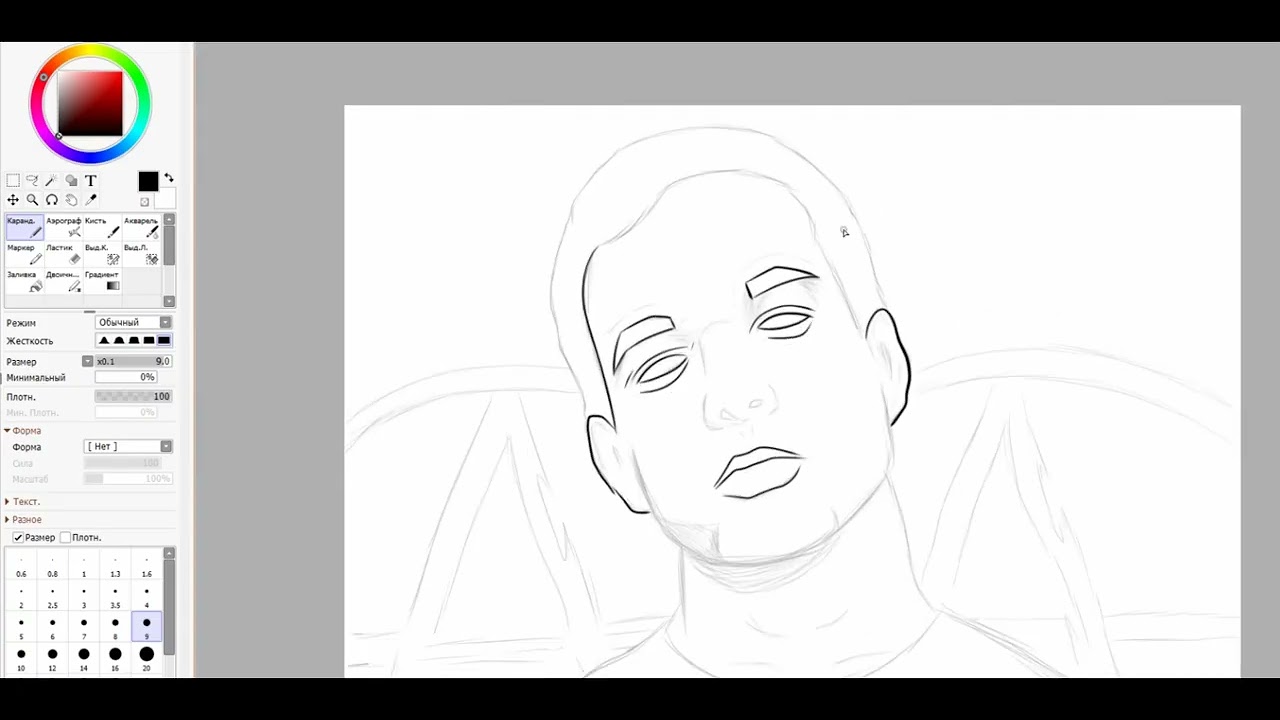
Task: Select the canvas Rotate tool
Action: (x=51, y=200)
